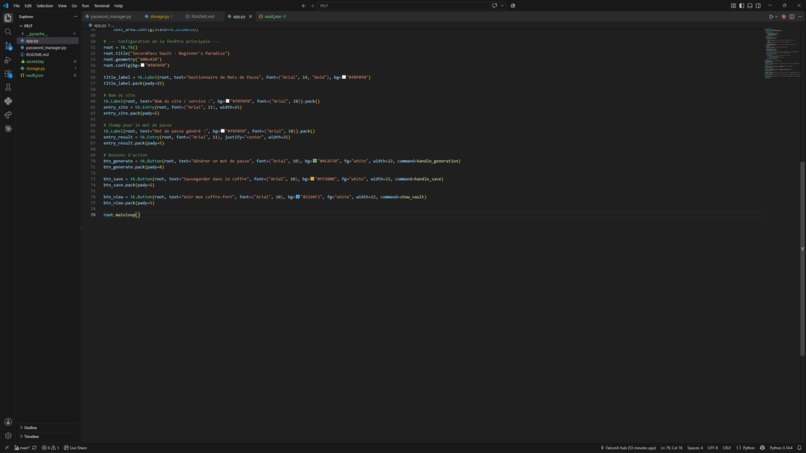The width and height of the screenshot is (806, 453).
Task: Open the Search view in the activity bar
Action: pyautogui.click(x=8, y=32)
